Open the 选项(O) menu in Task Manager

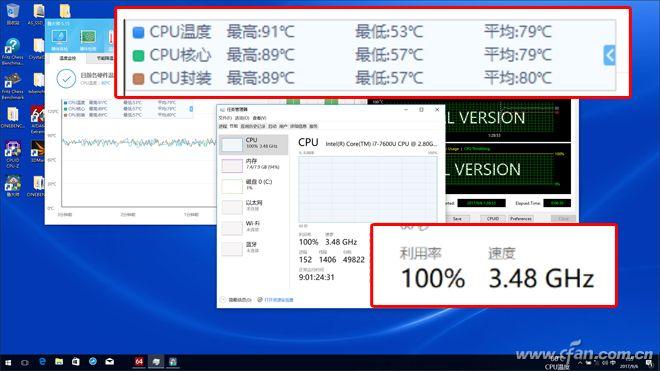(242, 118)
